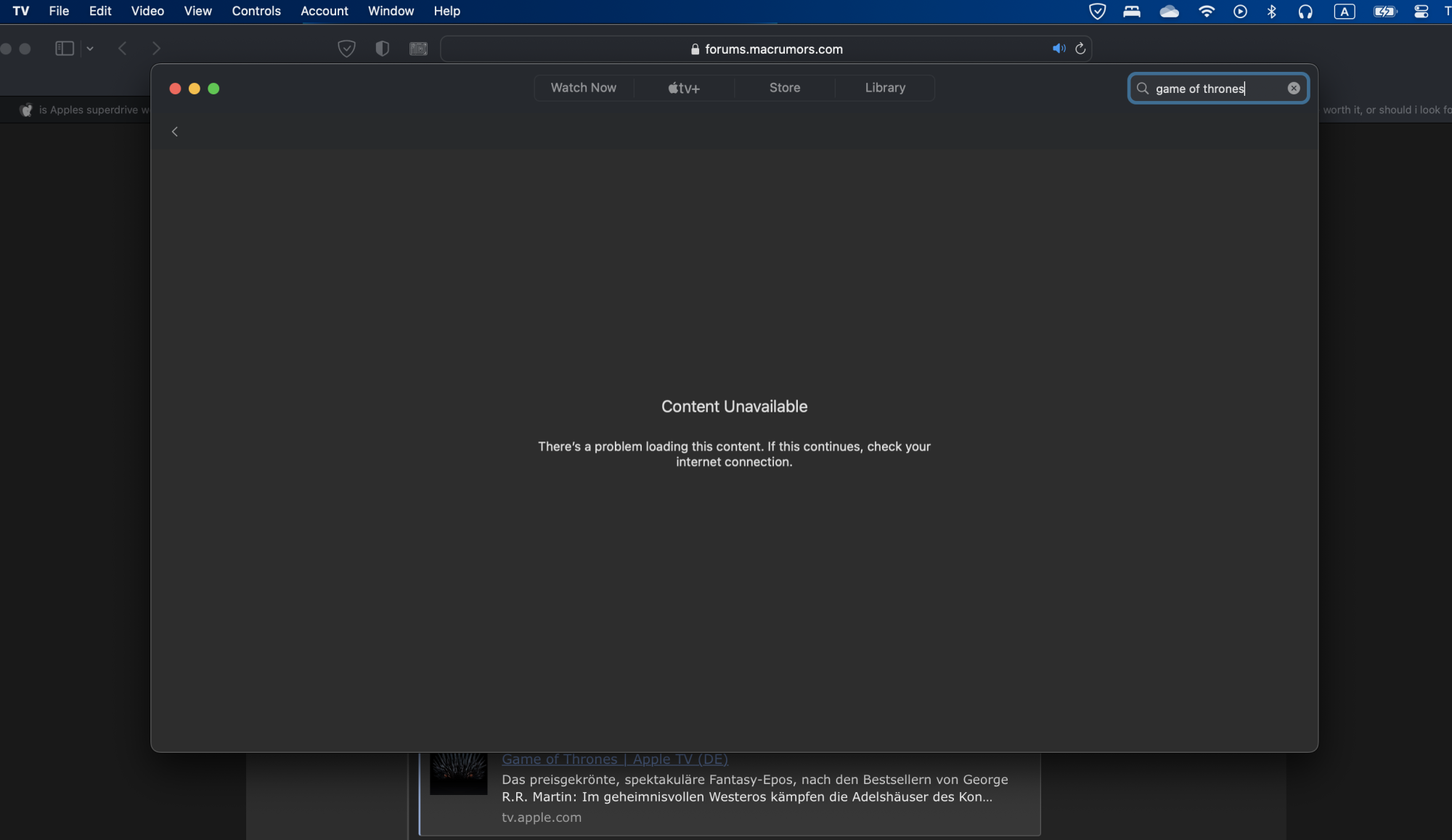The width and height of the screenshot is (1452, 840).
Task: Mute the Safari tab audio
Action: click(1059, 49)
